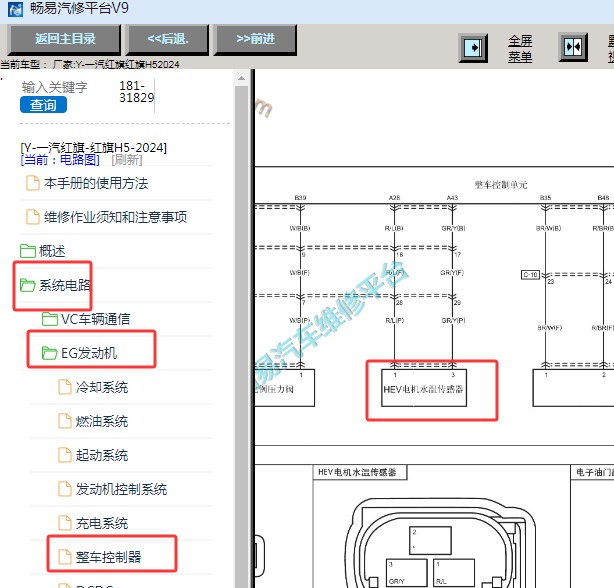
Task: Click the A43 pin label
Action: [452, 198]
